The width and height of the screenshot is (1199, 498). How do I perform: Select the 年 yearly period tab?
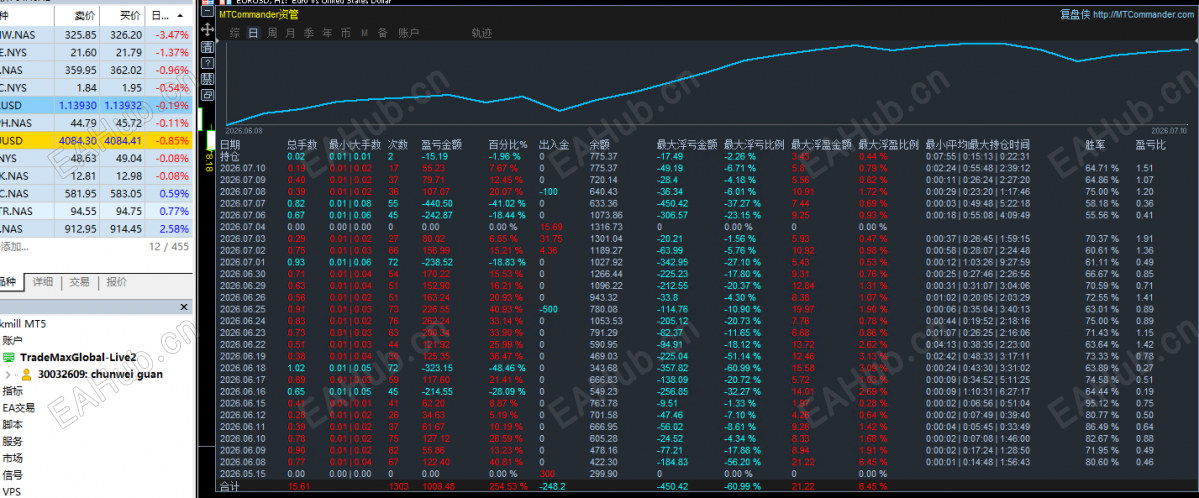tap(327, 33)
